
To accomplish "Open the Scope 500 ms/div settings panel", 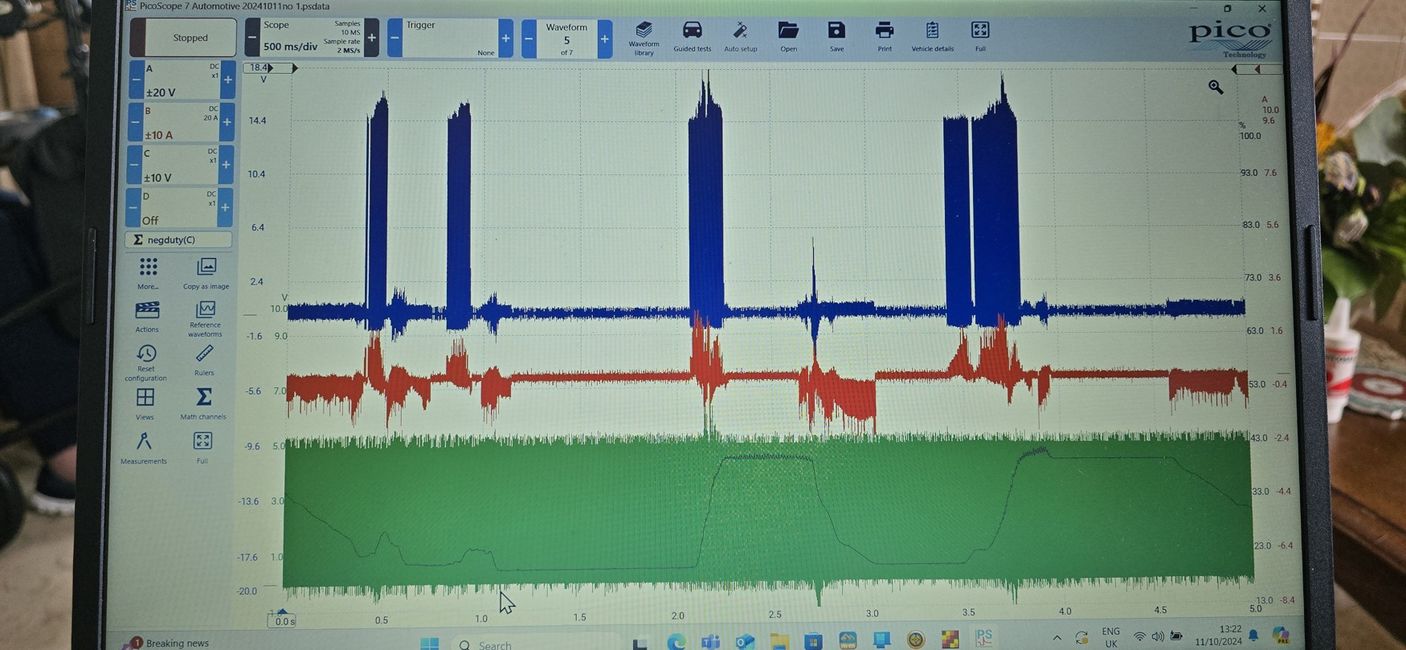I will [x=312, y=38].
